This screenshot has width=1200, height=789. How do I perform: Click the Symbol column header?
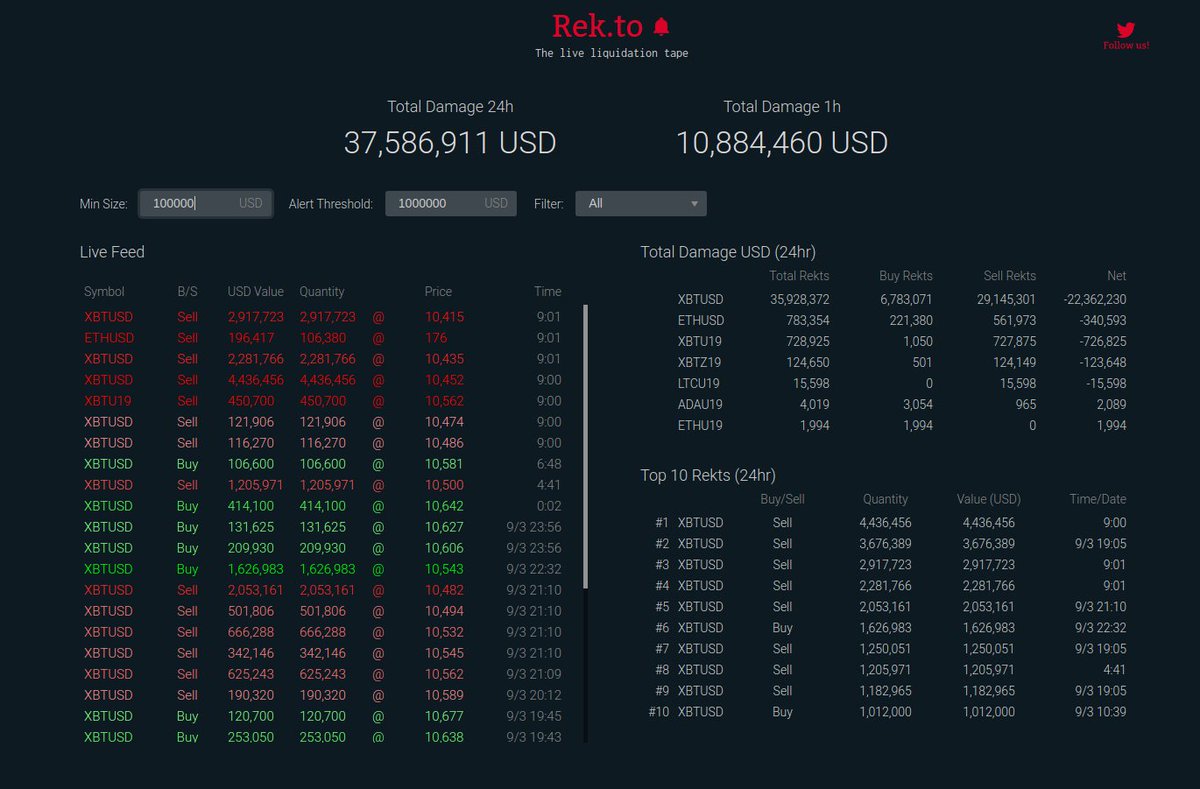[x=102, y=291]
